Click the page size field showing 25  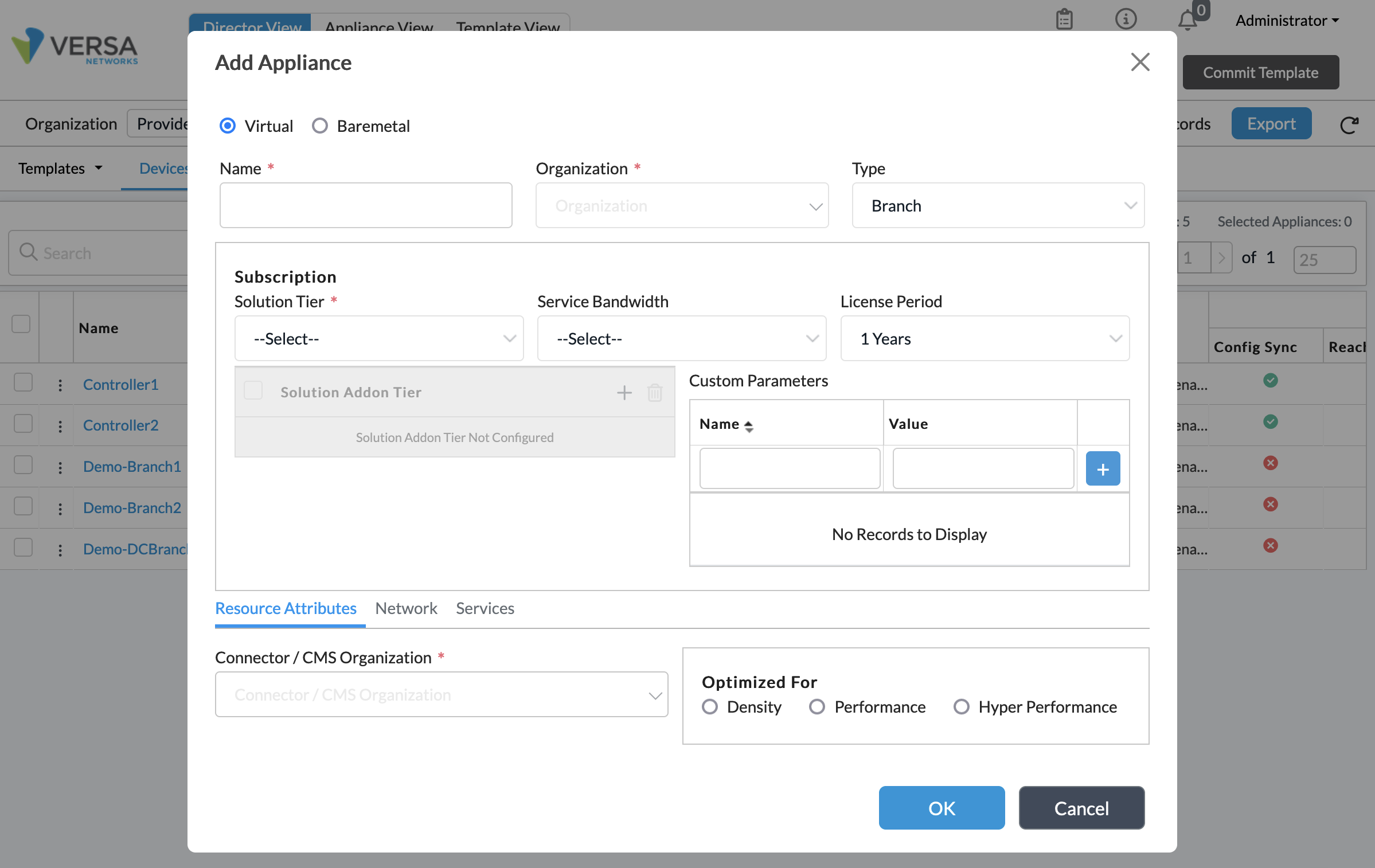1325,260
